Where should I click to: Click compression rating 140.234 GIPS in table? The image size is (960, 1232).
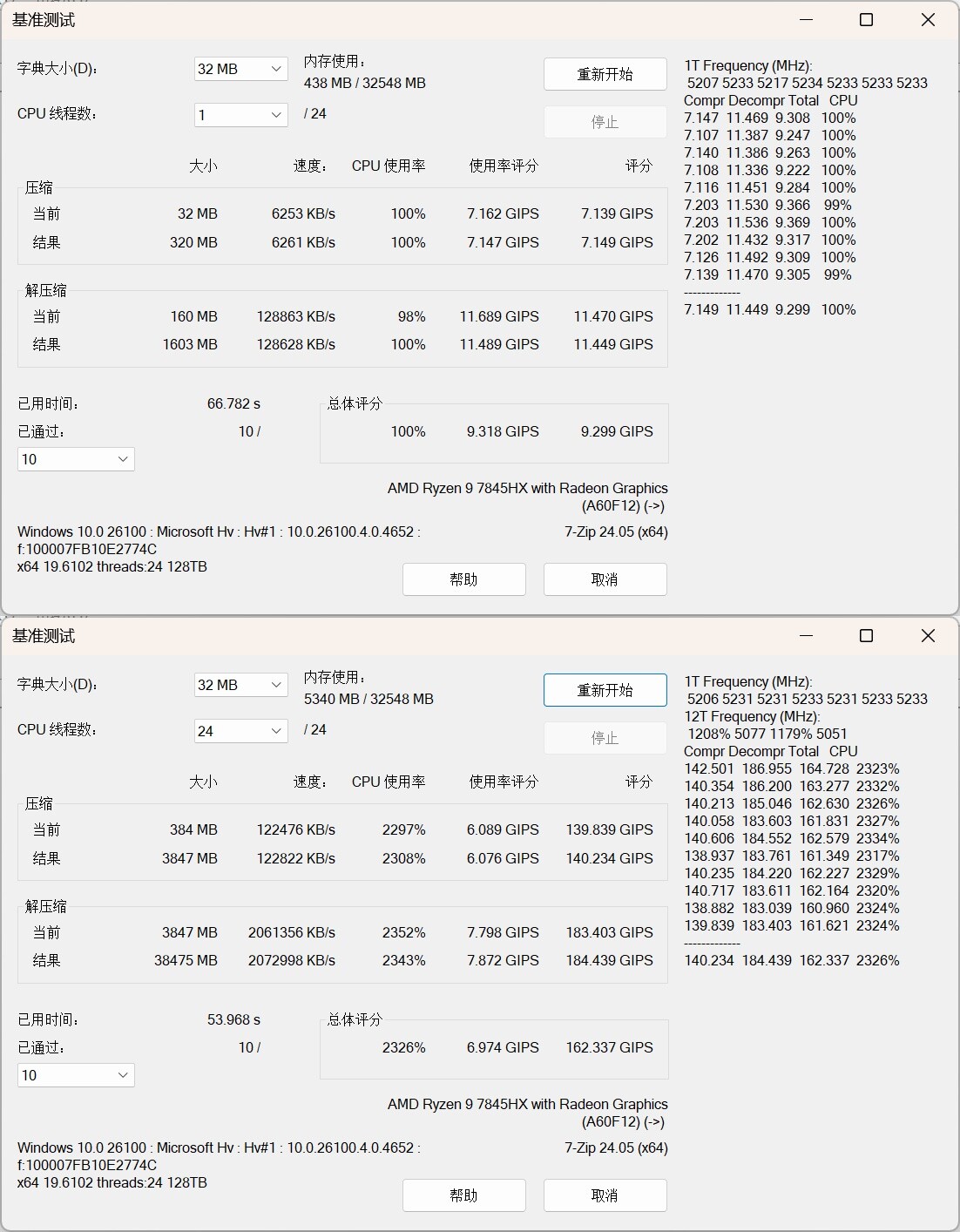610,858
